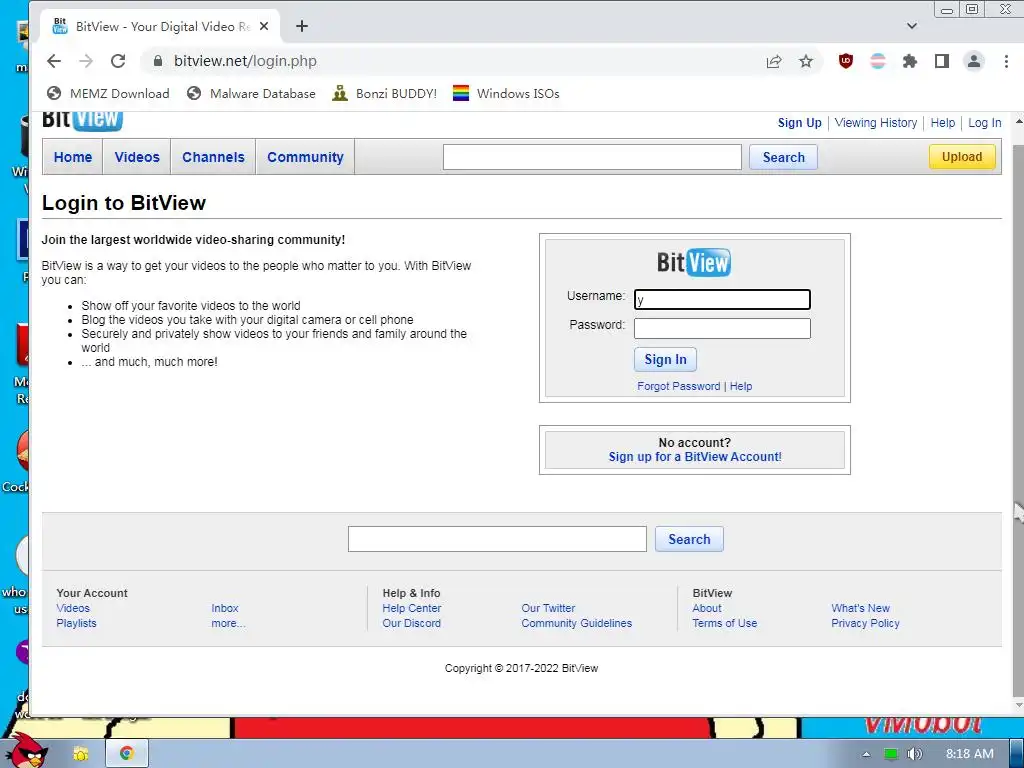
Task: Open the Viewing History link
Action: point(876,123)
